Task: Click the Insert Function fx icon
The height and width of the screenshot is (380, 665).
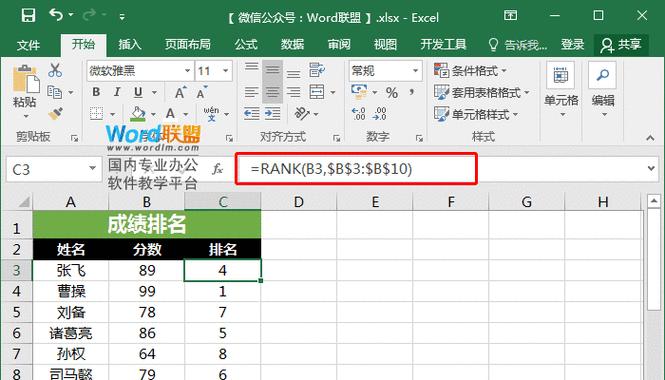Action: (x=217, y=169)
